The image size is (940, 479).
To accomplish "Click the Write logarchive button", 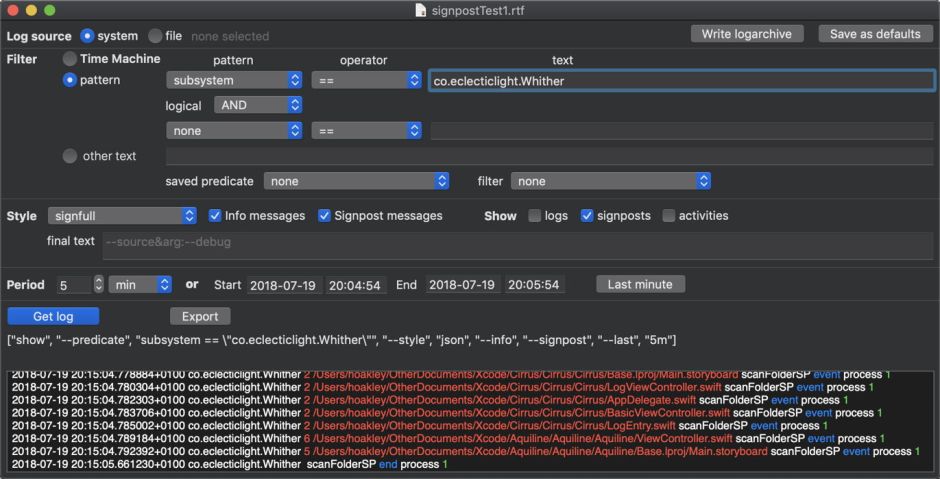I will click(x=747, y=34).
